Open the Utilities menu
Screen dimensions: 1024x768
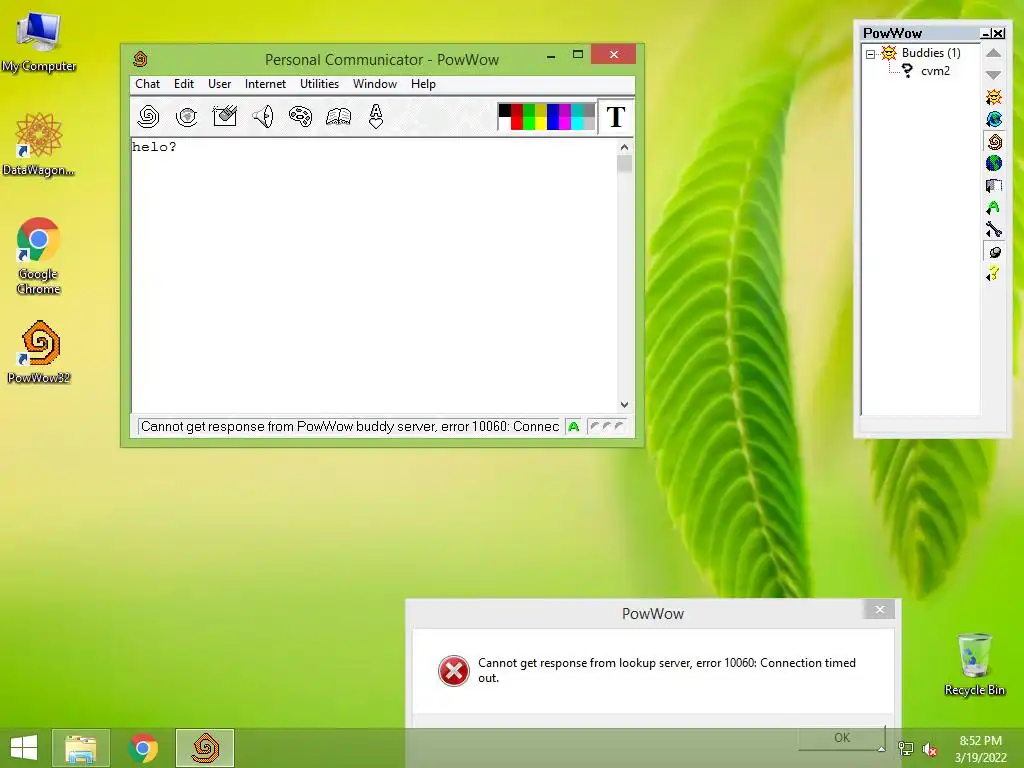(x=319, y=84)
